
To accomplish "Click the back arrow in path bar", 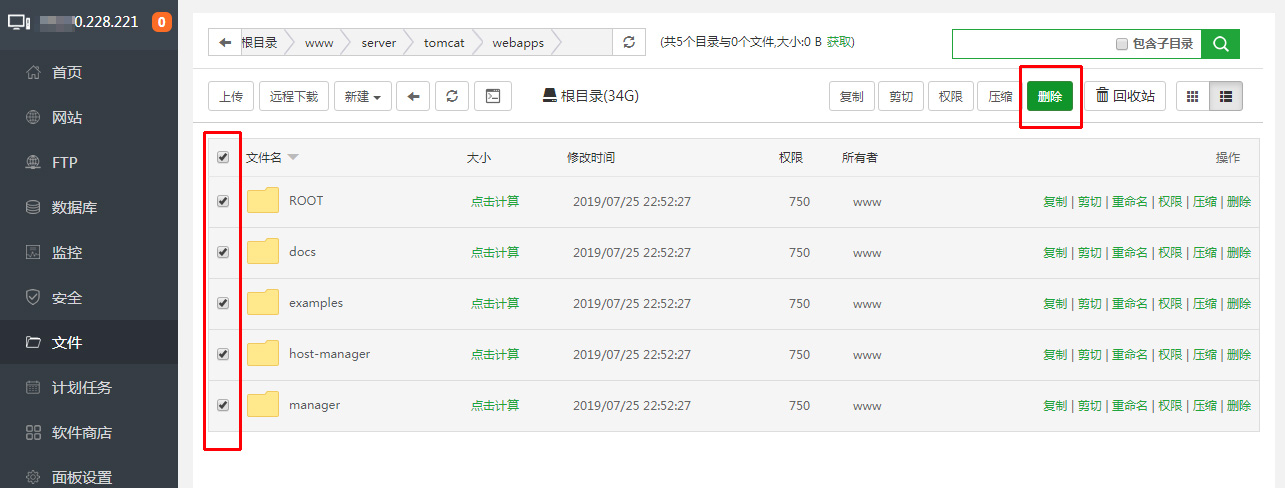I will click(224, 42).
